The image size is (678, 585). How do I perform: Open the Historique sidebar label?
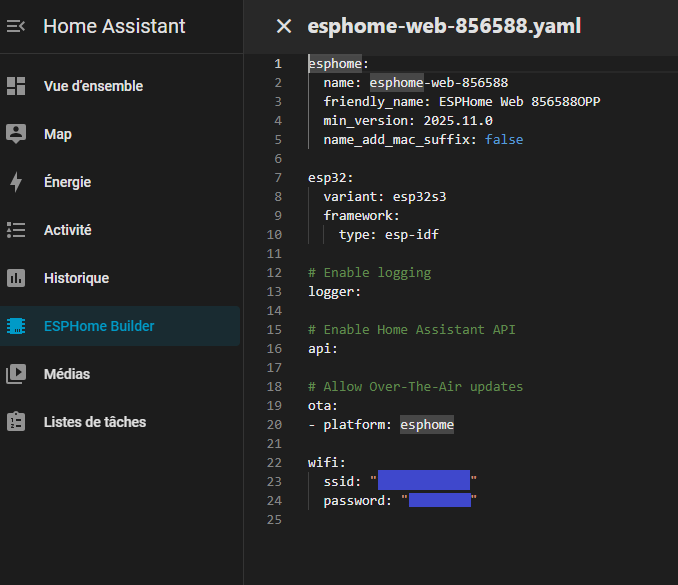coord(76,278)
